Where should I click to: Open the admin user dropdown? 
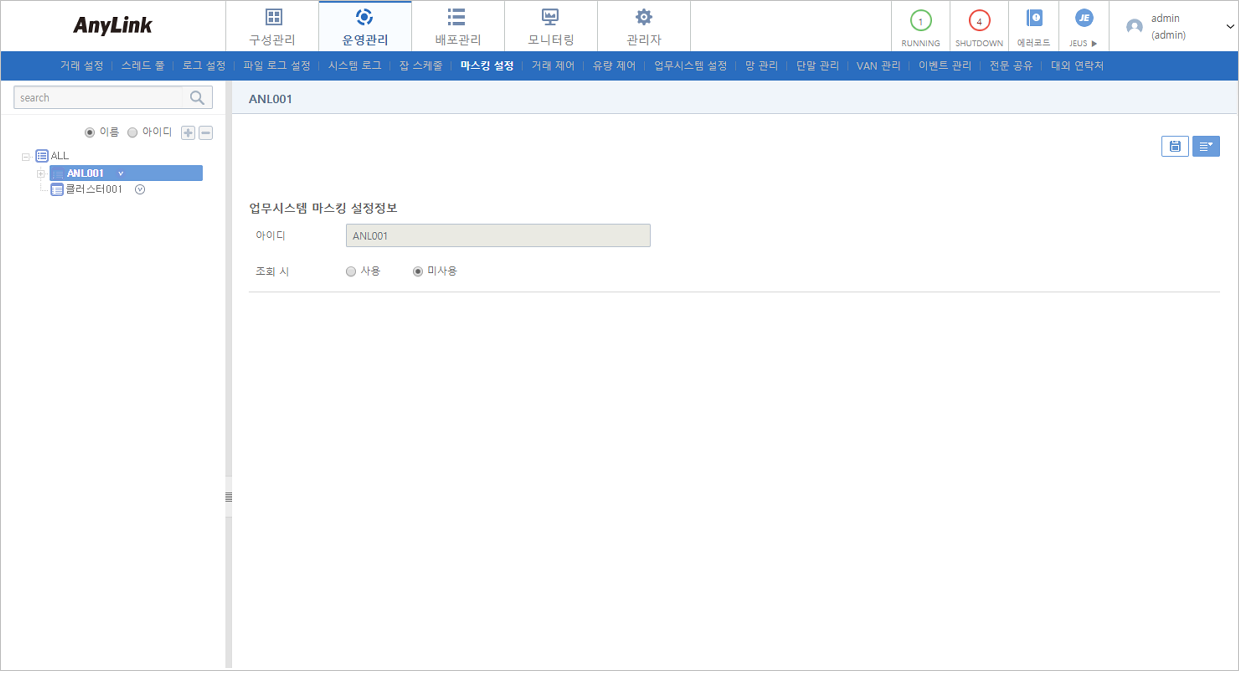tap(1230, 27)
